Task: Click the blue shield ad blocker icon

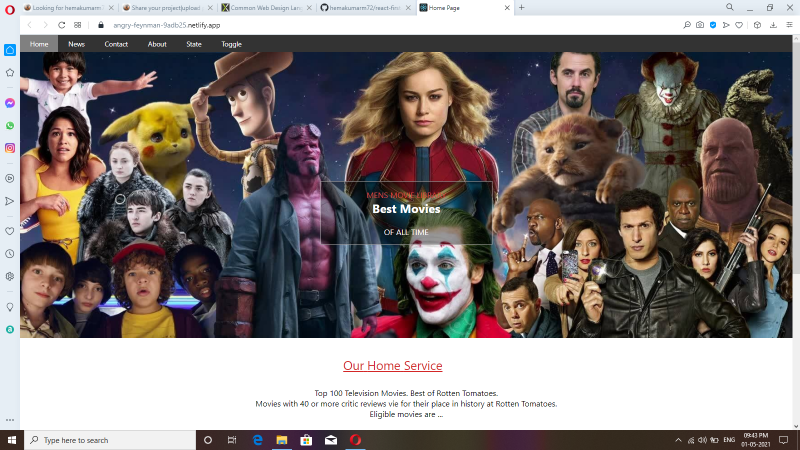Action: tap(713, 25)
